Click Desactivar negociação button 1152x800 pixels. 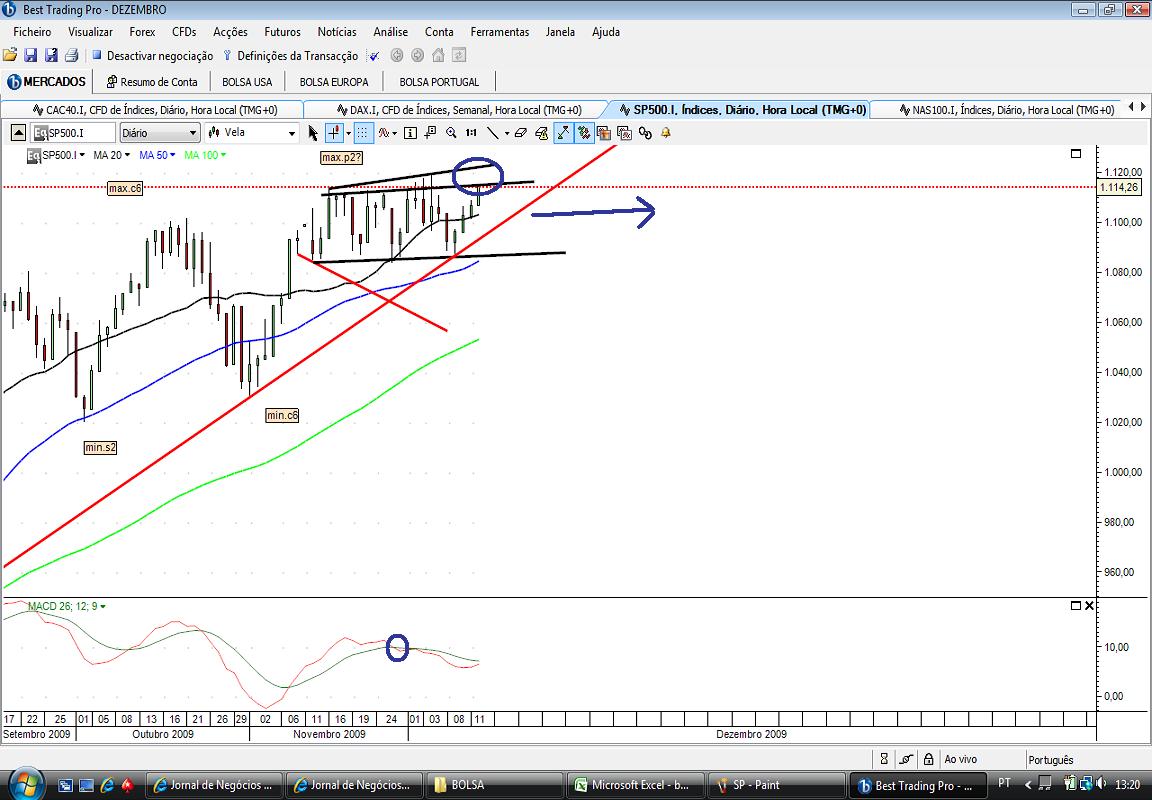(x=152, y=56)
